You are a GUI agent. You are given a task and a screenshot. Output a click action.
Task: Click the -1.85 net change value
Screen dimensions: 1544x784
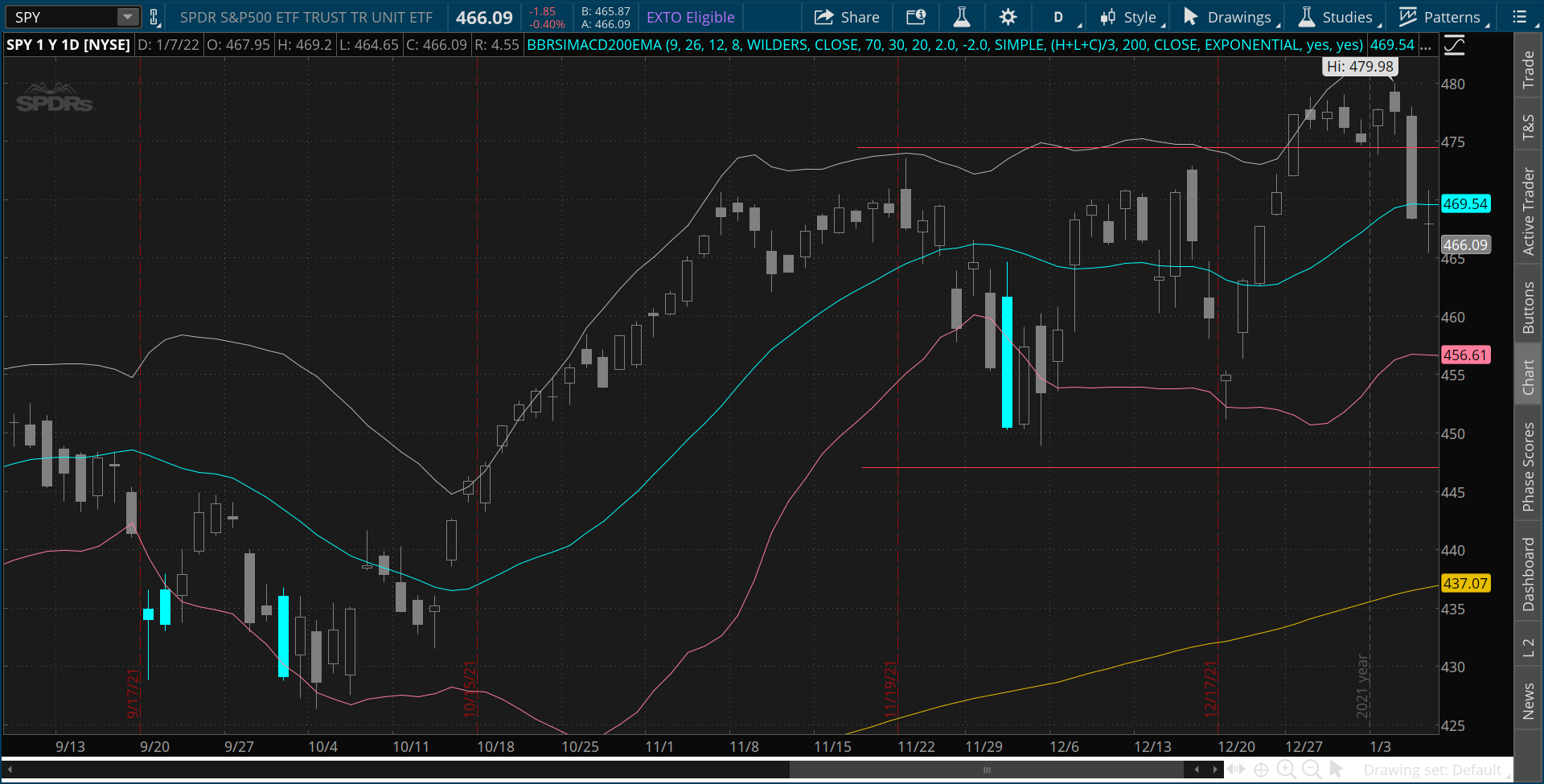tap(543, 11)
